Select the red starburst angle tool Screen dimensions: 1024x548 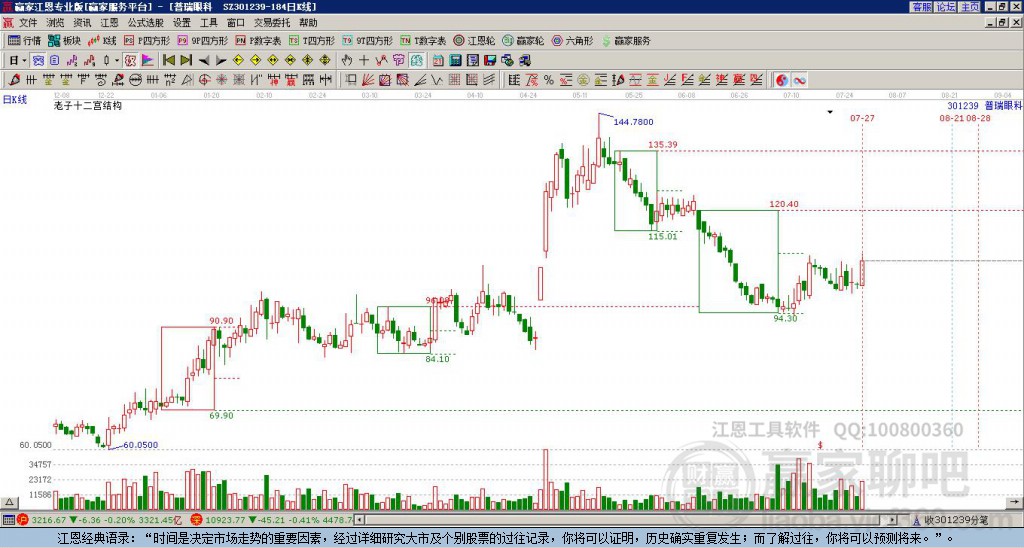tap(221, 80)
